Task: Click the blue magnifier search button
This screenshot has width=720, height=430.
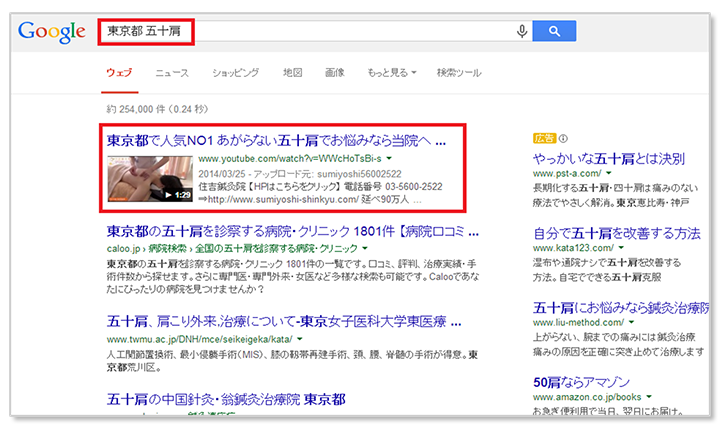Action: click(554, 31)
